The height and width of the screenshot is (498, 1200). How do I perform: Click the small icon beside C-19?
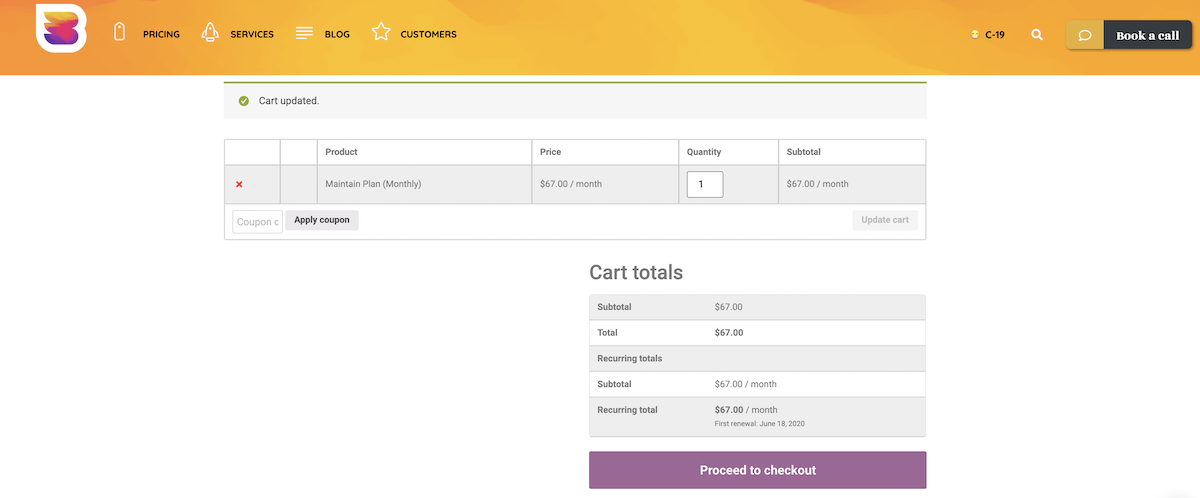(975, 34)
